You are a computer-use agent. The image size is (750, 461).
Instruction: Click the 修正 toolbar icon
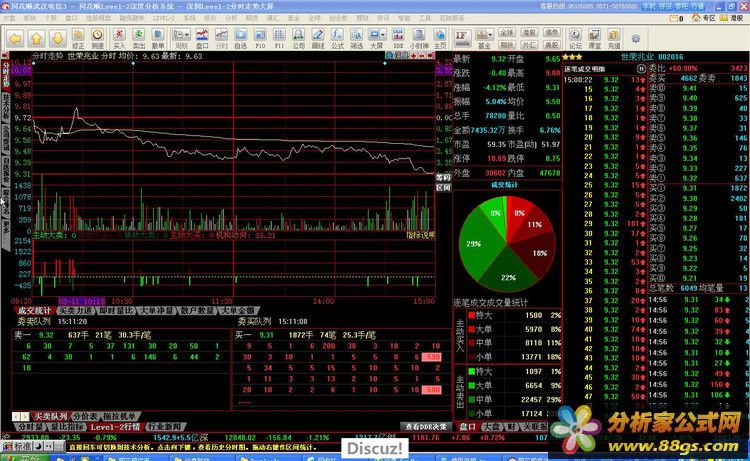tap(78, 38)
